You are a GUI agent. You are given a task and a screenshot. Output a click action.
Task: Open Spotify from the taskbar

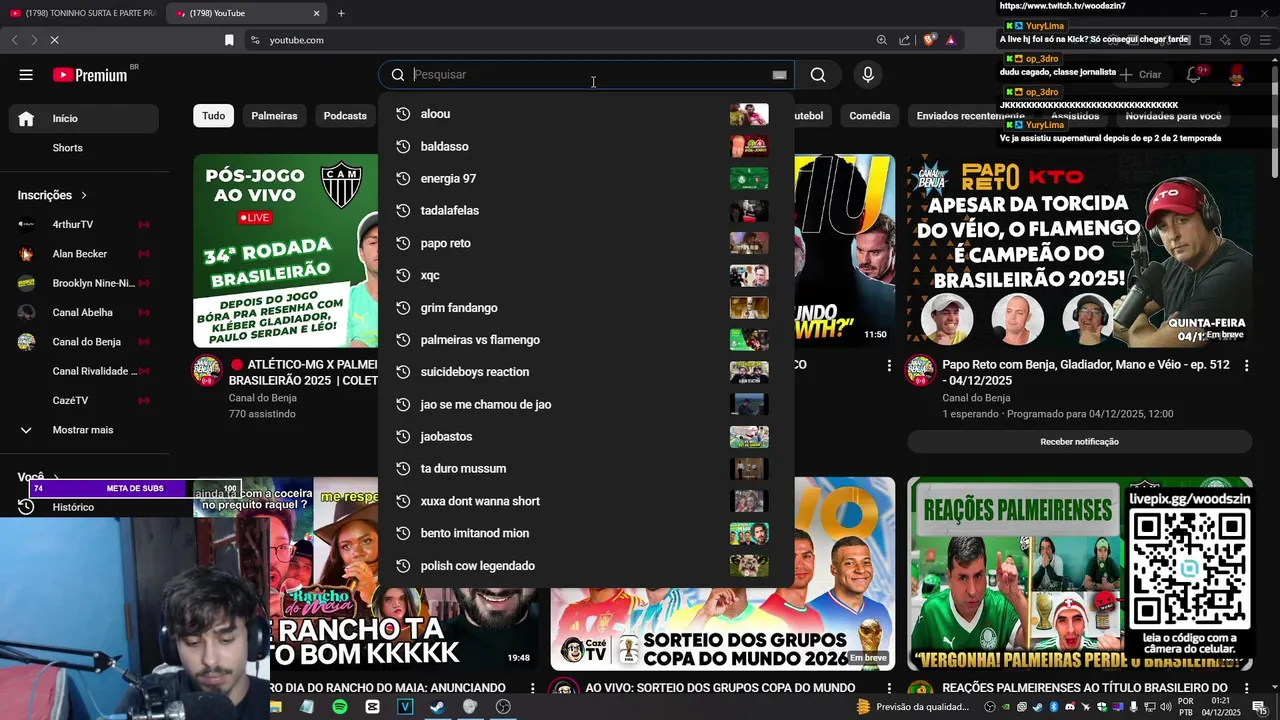coord(340,707)
